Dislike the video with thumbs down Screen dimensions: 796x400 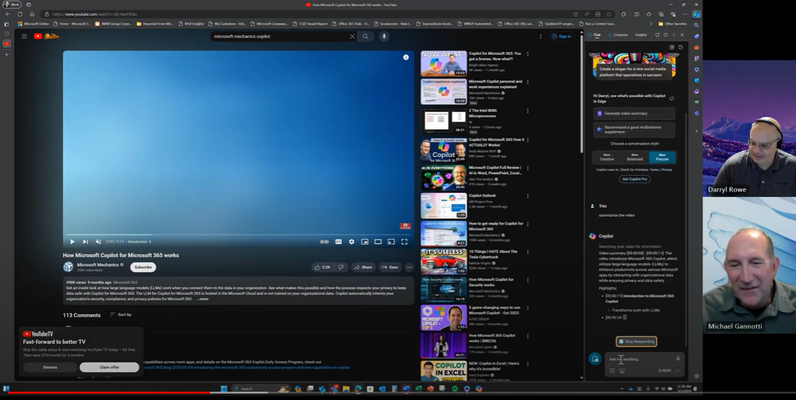[341, 267]
